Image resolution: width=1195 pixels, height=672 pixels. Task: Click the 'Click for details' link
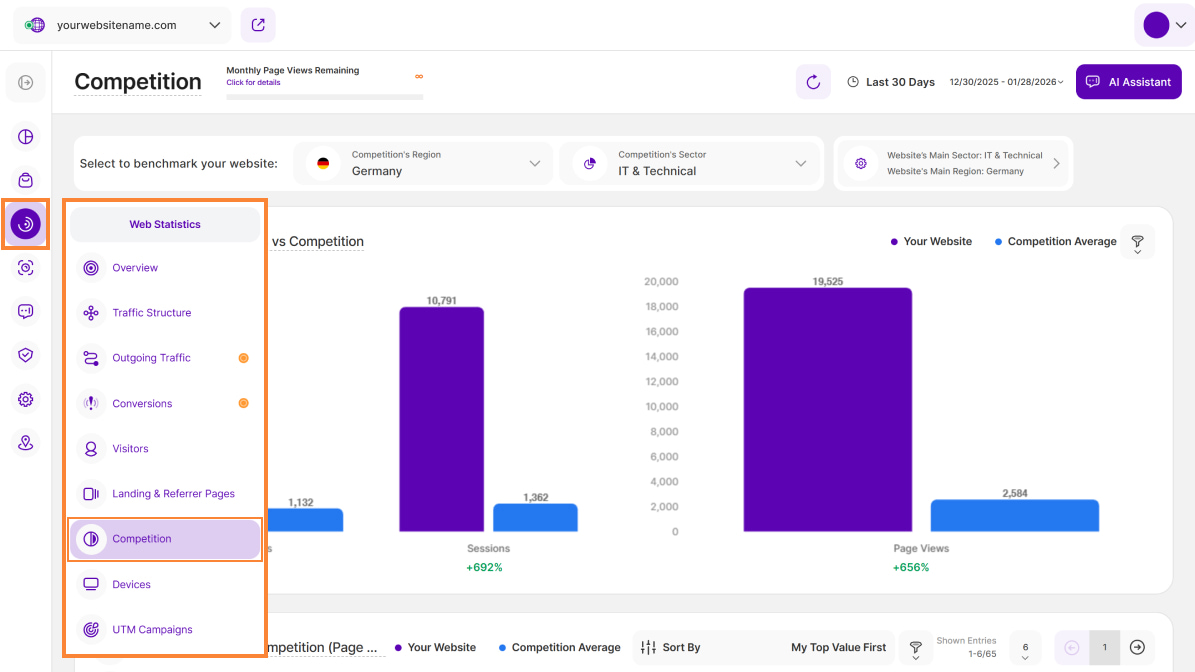point(253,83)
